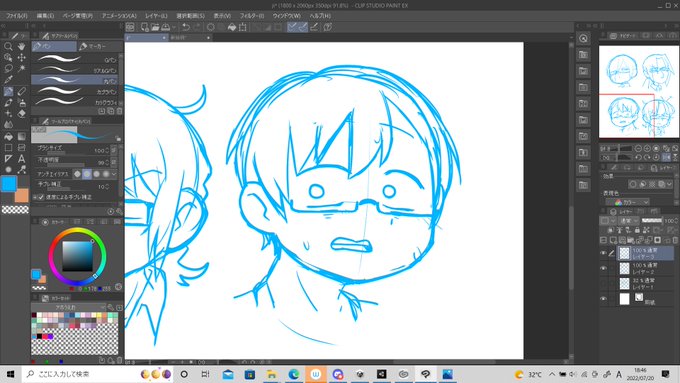Select the Pen tool in the toolbox
This screenshot has width=680, height=383.
(8, 91)
